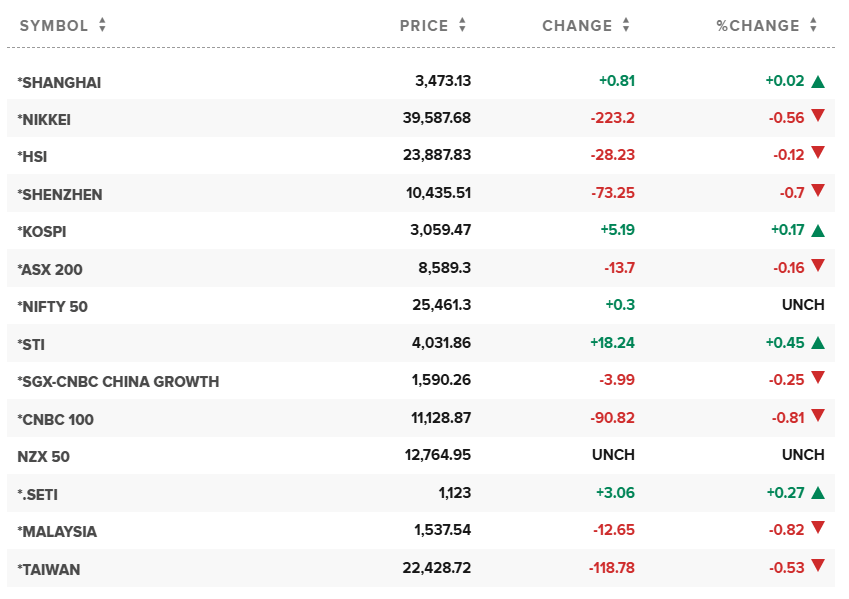The height and width of the screenshot is (599, 849).
Task: Click the %CHANGE column header label
Action: 757,26
